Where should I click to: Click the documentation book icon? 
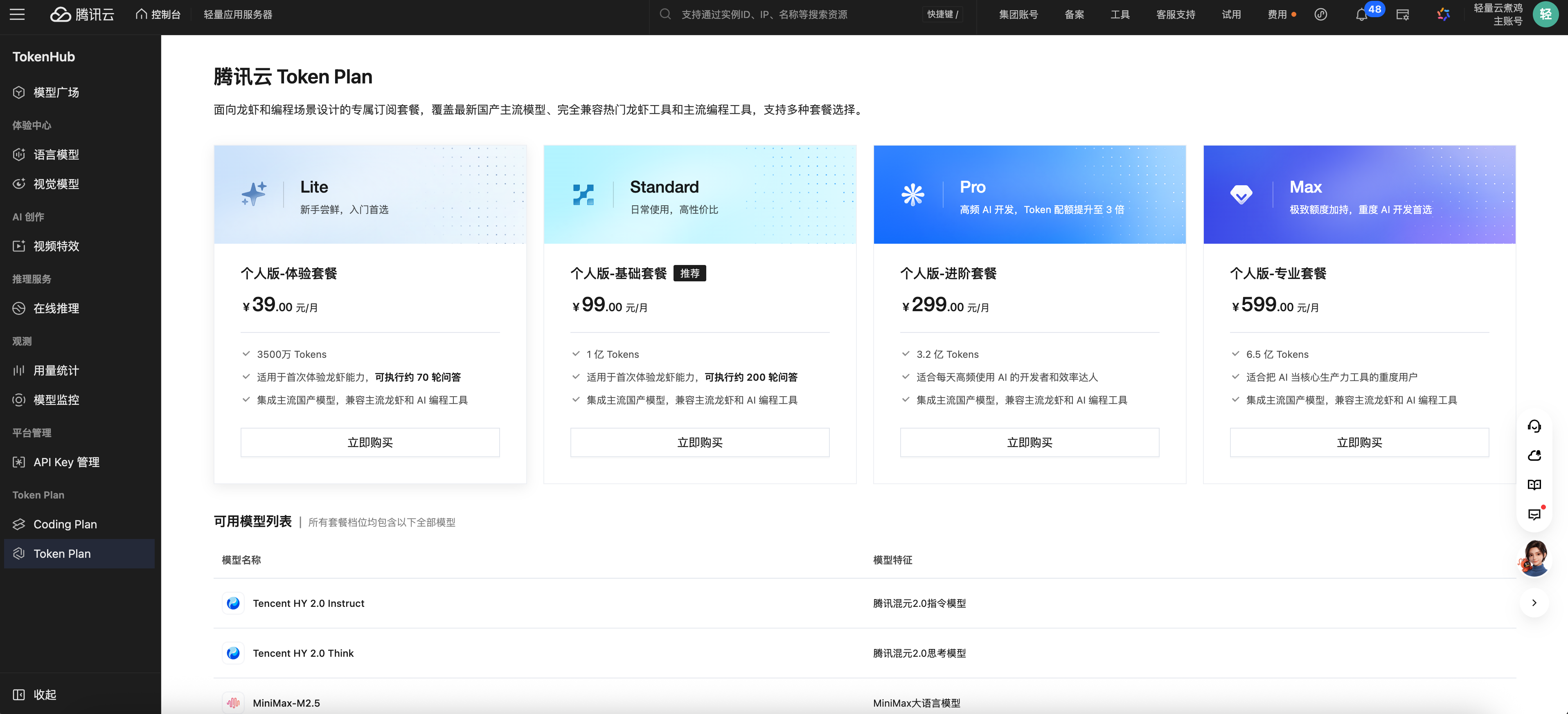[1534, 485]
